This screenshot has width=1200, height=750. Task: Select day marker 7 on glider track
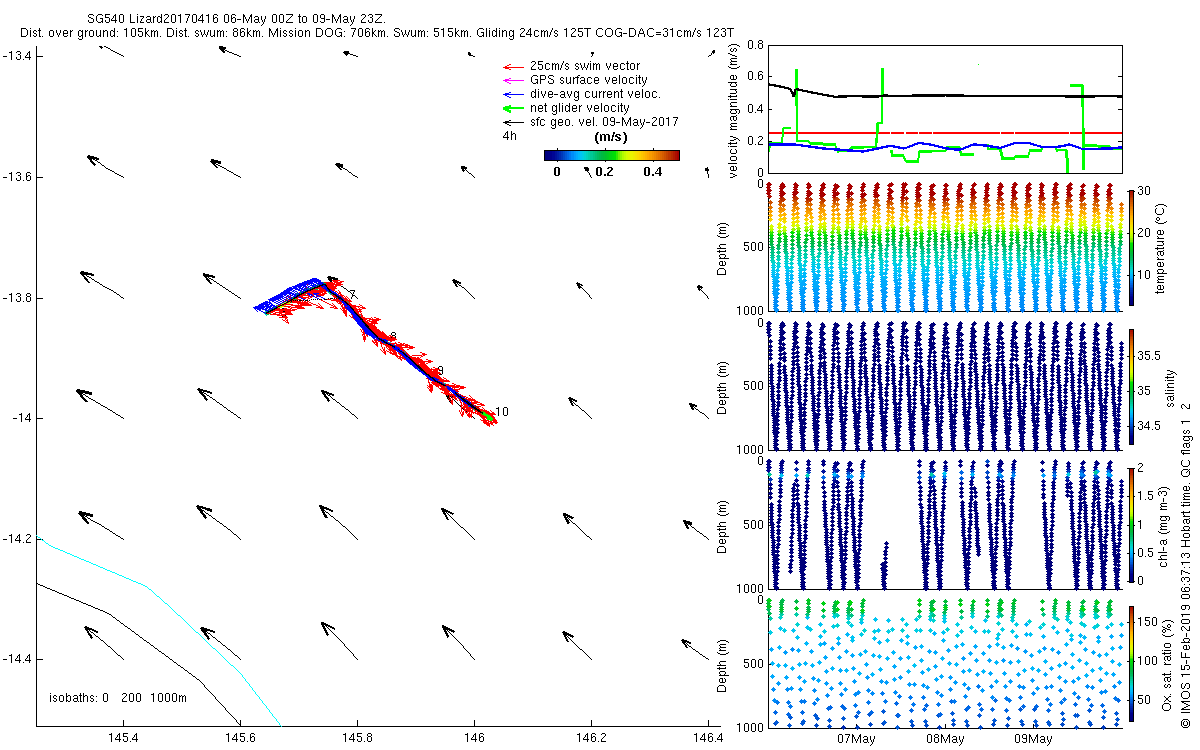[x=352, y=295]
